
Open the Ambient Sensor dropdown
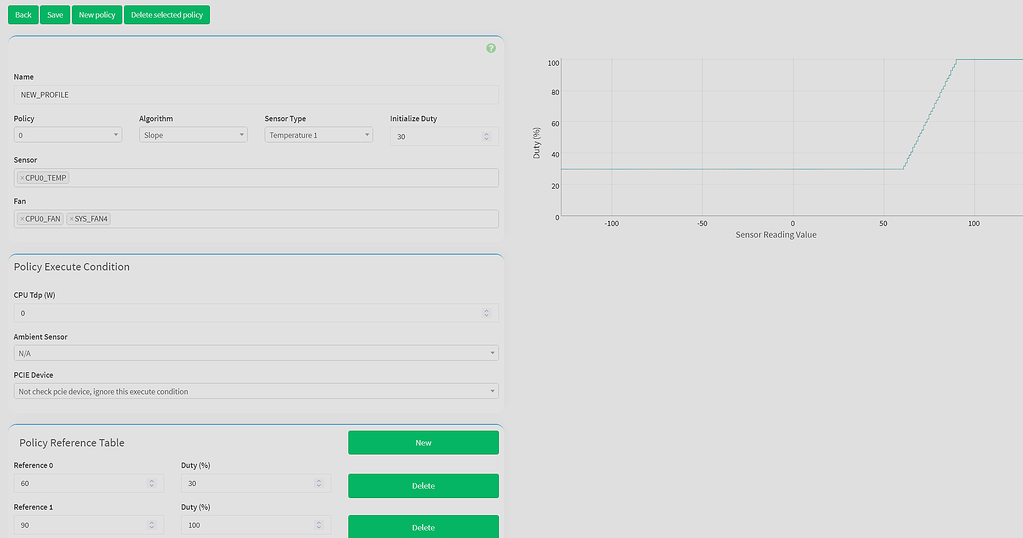[x=256, y=353]
